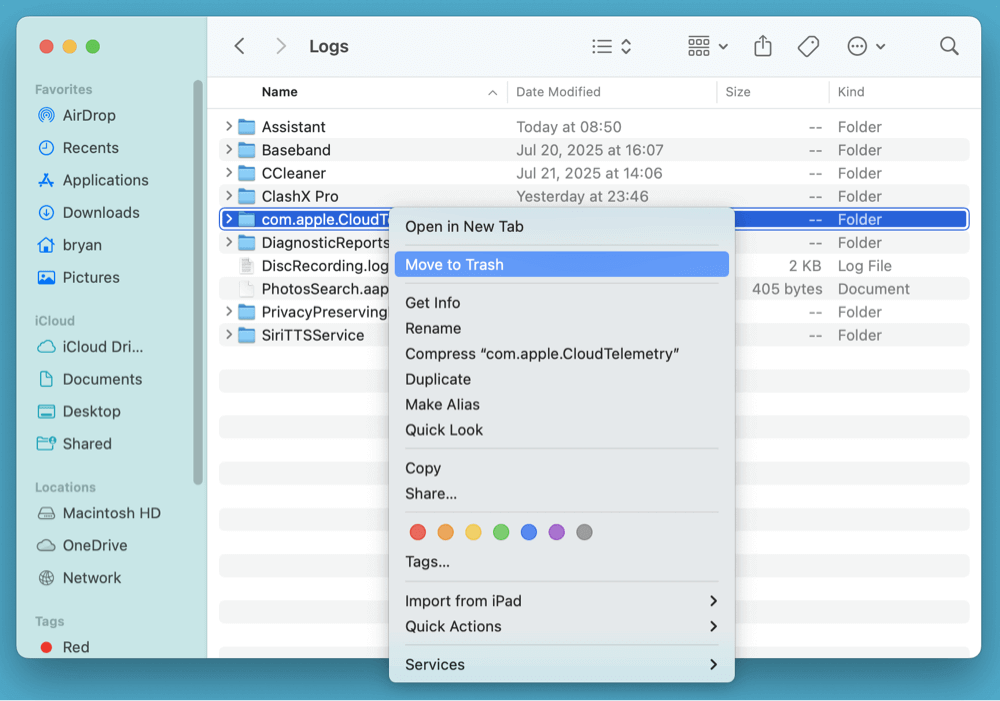The height and width of the screenshot is (701, 1000).
Task: Apply the green tag color swatch
Action: [x=501, y=532]
